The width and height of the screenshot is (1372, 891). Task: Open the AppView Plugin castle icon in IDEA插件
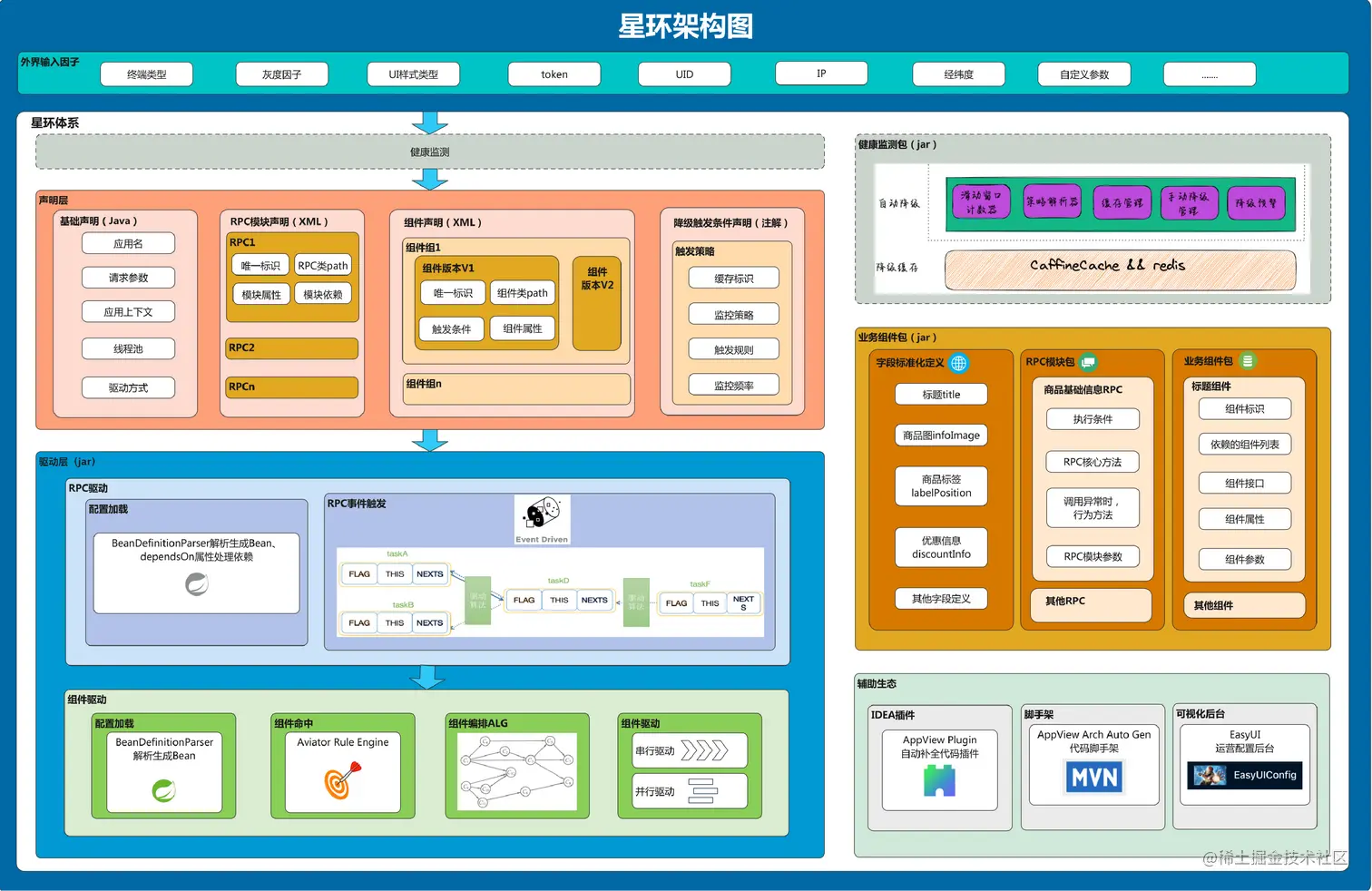point(939,778)
